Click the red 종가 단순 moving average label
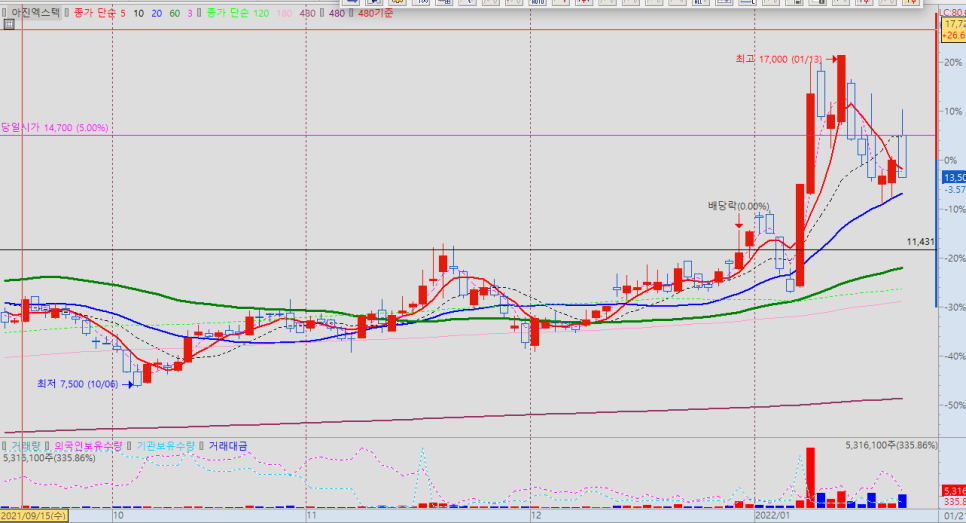Image resolution: width=966 pixels, height=523 pixels. click(x=94, y=13)
